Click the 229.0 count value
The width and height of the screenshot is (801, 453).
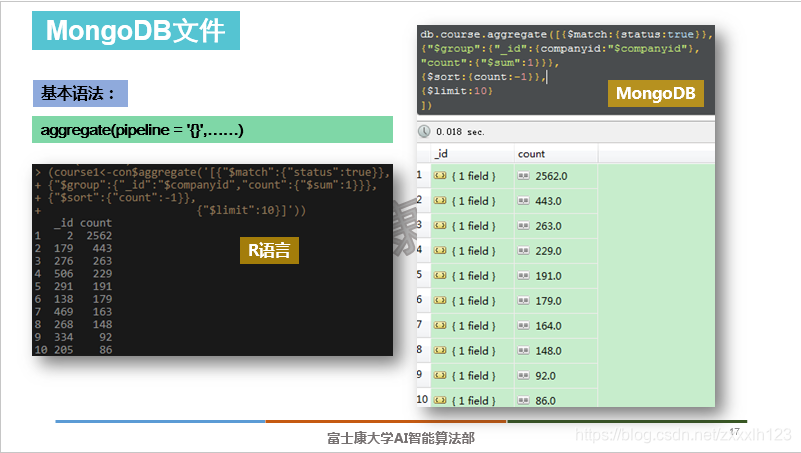point(548,251)
